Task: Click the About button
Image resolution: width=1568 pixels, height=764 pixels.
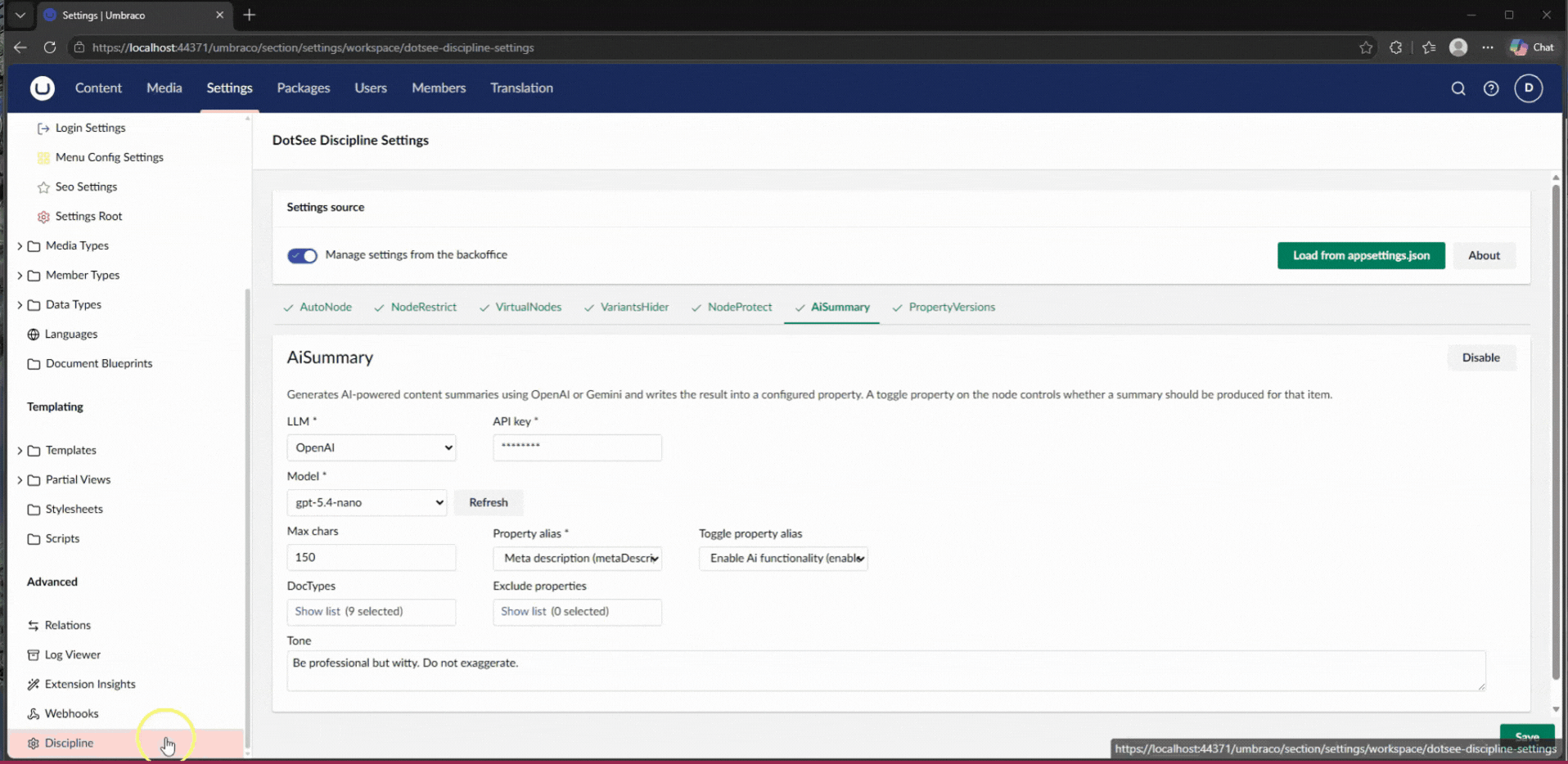Action: click(1484, 255)
